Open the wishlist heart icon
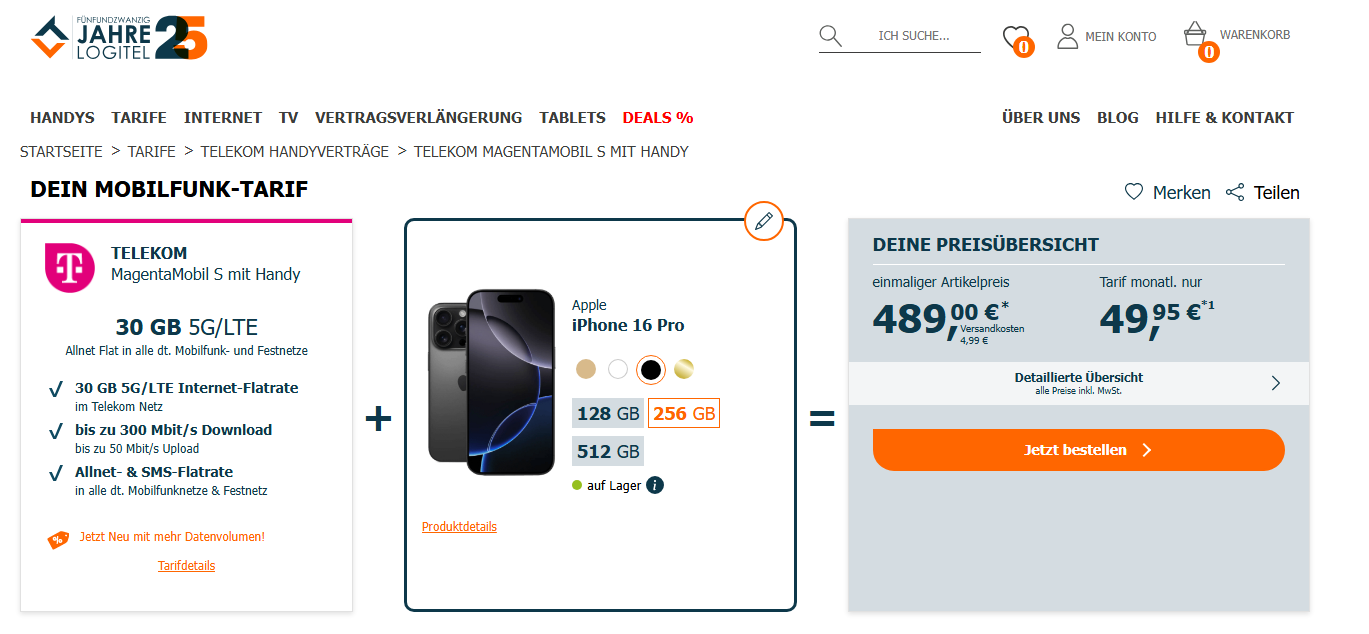 point(1015,37)
